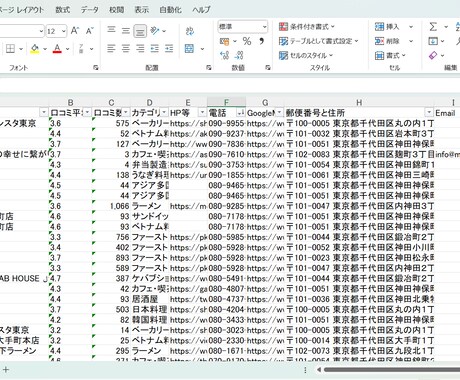The width and height of the screenshot is (460, 380).
Task: Open the 標準 number format combo box
Action: (243, 27)
